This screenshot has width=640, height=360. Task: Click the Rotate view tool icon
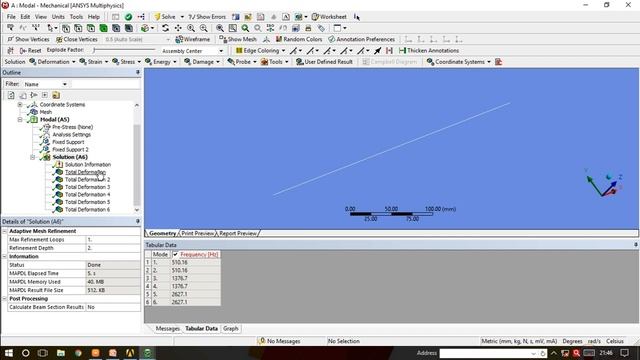(x=165, y=28)
